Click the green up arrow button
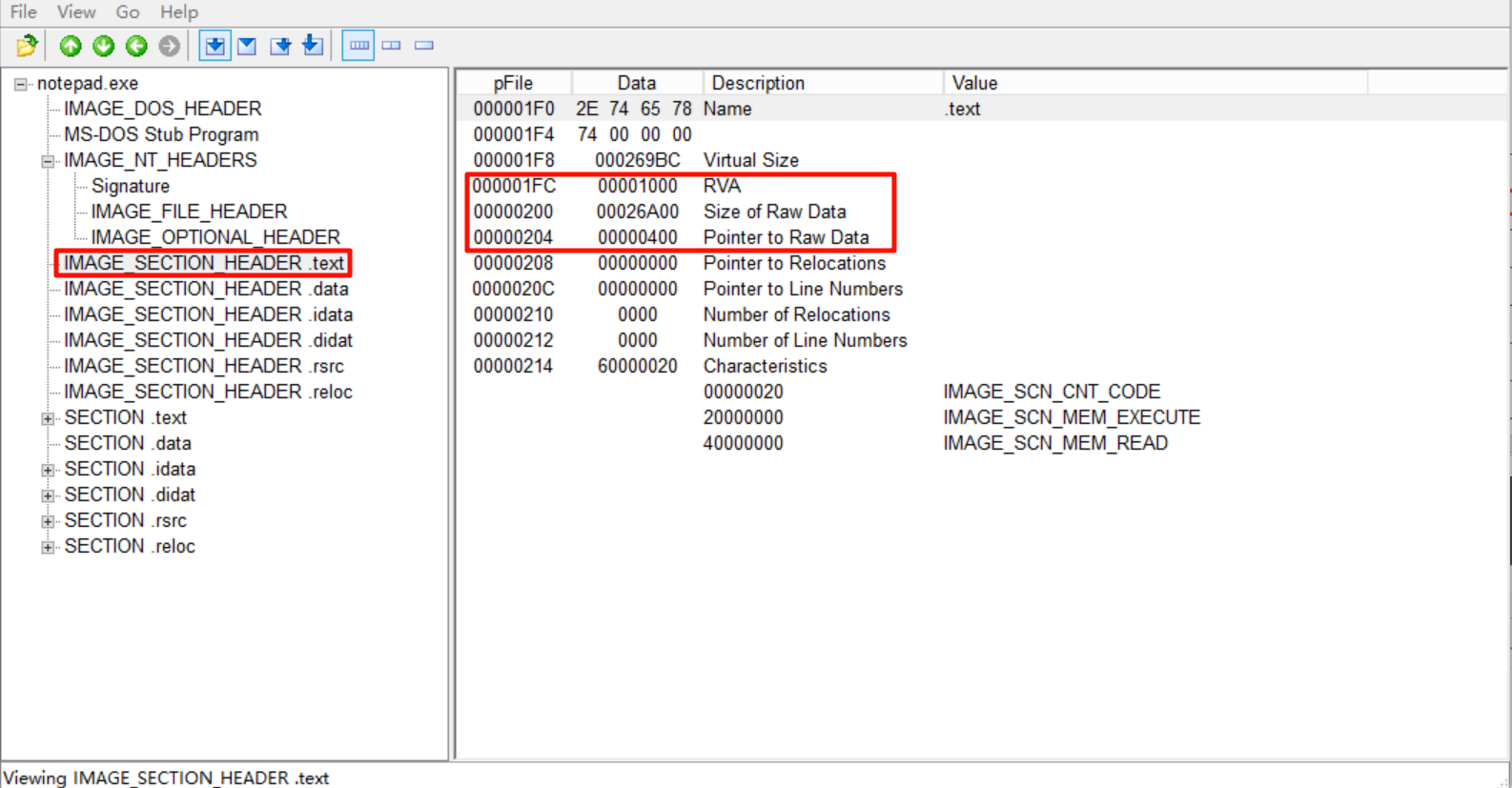Image resolution: width=1512 pixels, height=788 pixels. [x=71, y=46]
